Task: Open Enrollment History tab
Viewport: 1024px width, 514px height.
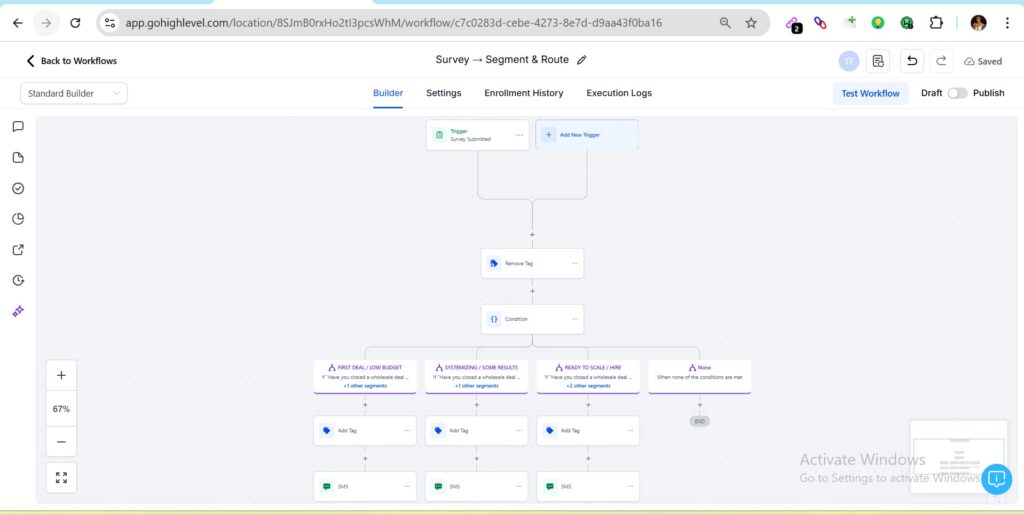Action: coord(524,93)
